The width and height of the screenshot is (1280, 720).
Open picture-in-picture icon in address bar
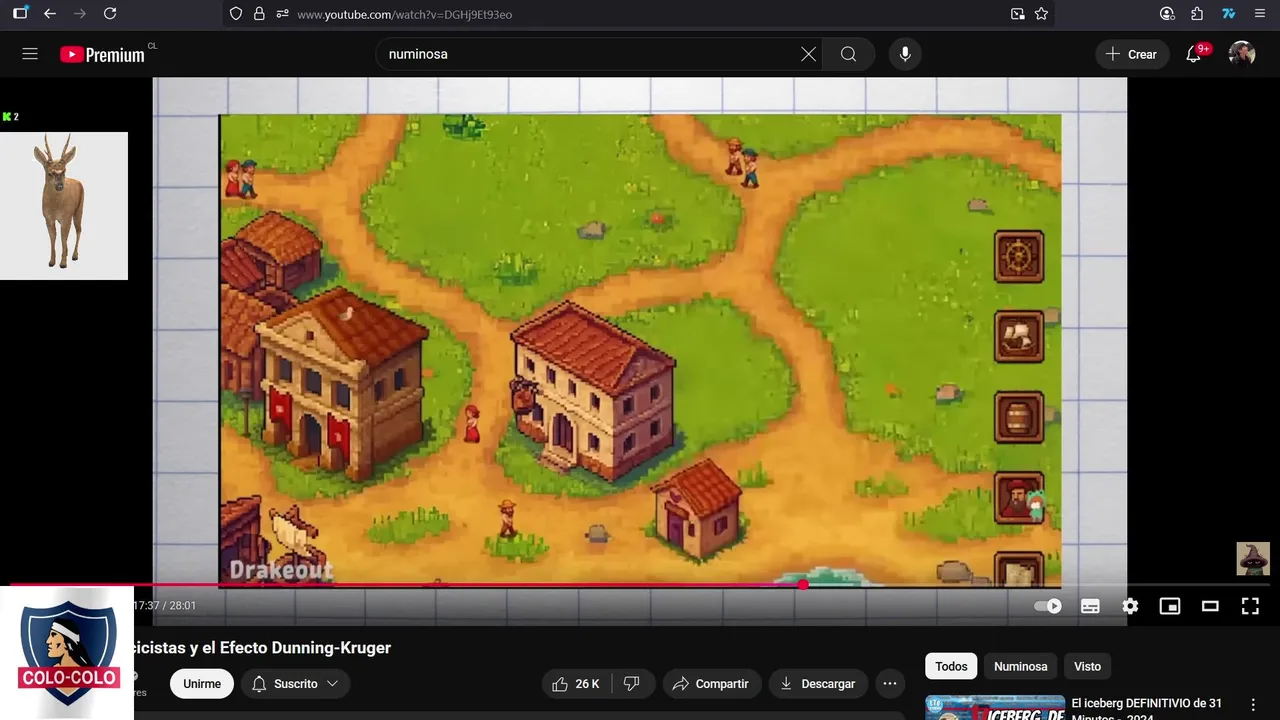tap(1017, 14)
